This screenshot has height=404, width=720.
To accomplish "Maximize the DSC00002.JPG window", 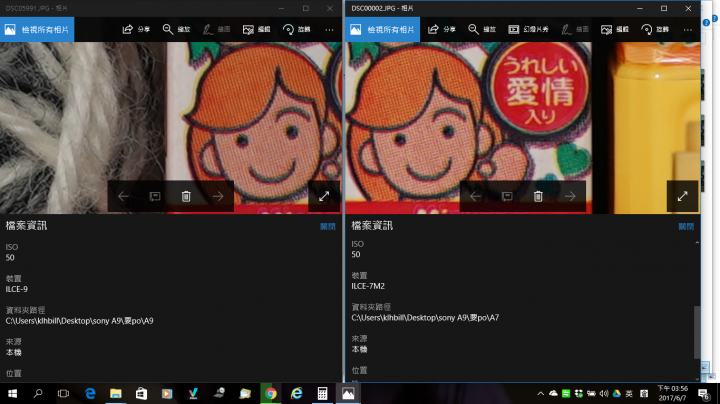I will [x=664, y=8].
